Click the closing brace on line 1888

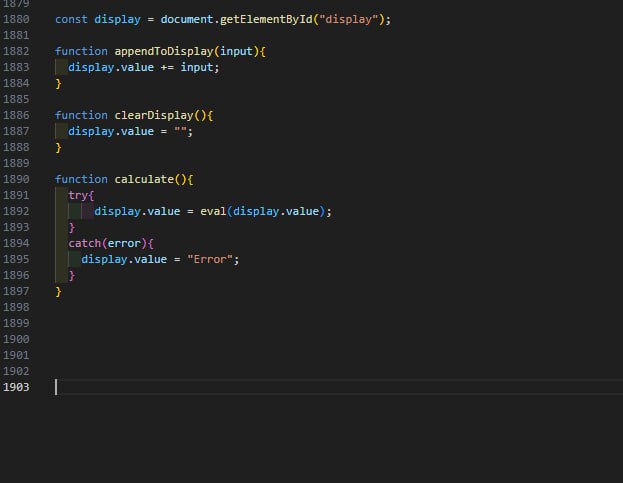pyautogui.click(x=58, y=147)
